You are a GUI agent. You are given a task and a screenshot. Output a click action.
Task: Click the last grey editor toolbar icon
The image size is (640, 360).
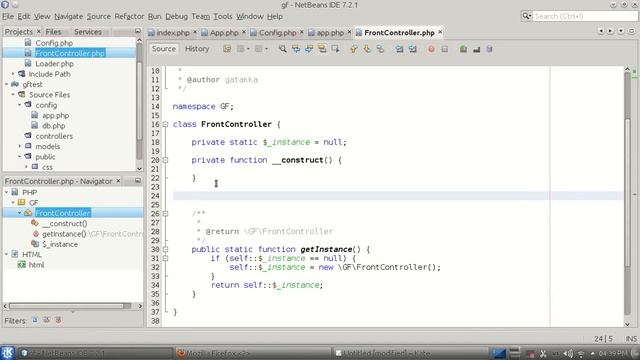(x=489, y=49)
